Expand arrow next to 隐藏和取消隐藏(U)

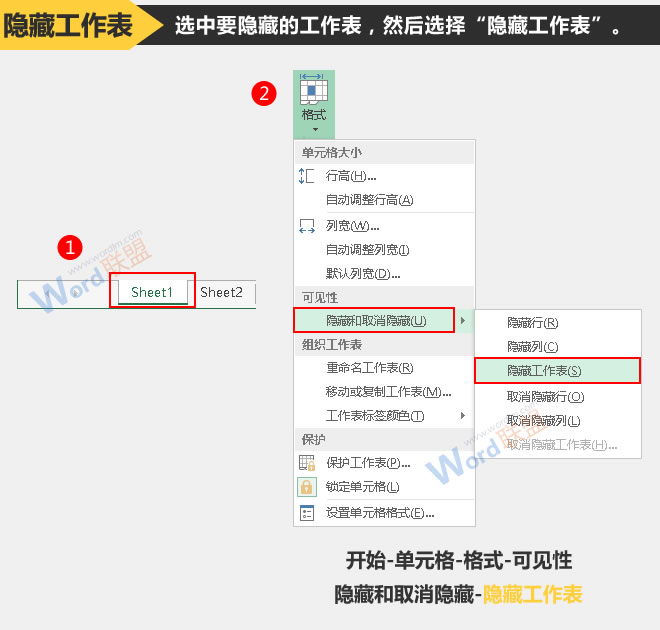click(463, 321)
